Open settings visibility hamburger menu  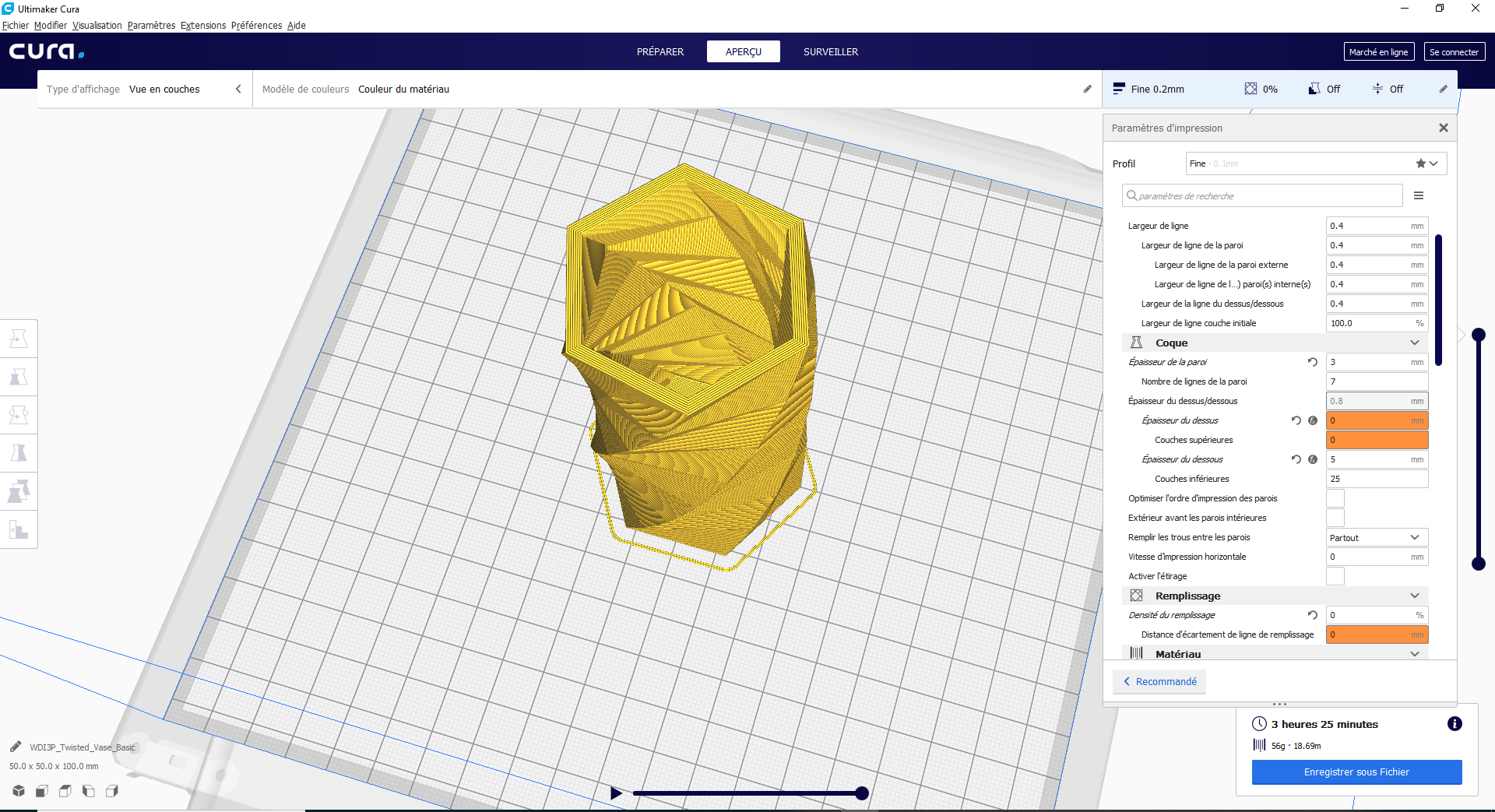tap(1419, 196)
